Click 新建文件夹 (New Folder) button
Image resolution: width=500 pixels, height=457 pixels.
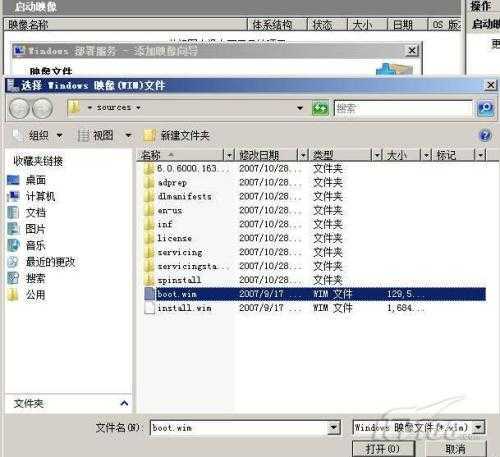[x=177, y=135]
